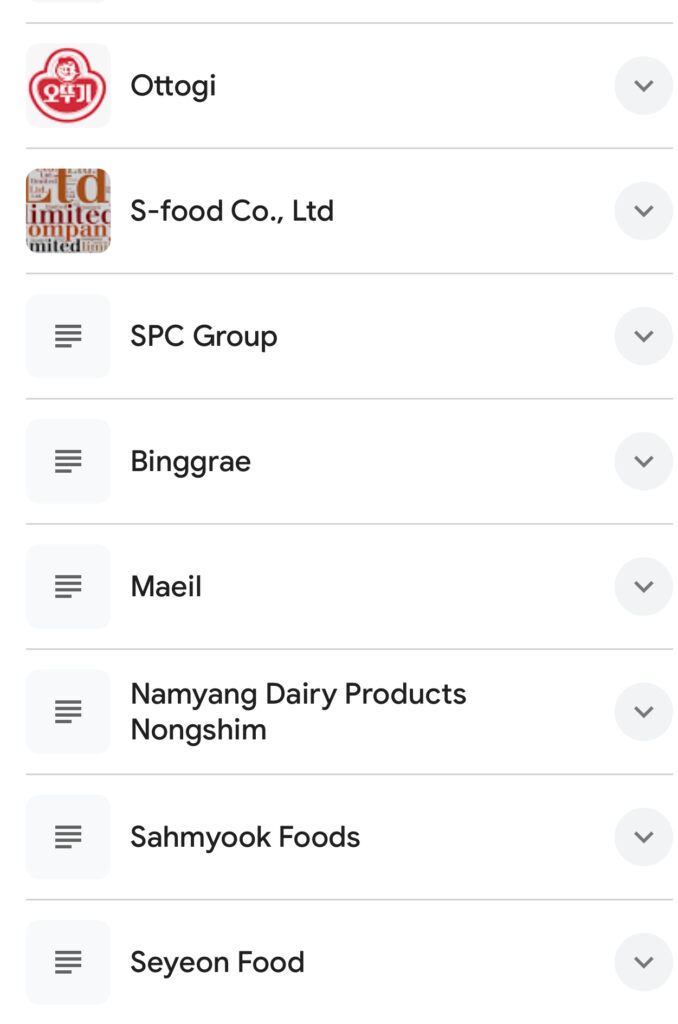Open the Binggrae list entry name

tap(190, 461)
